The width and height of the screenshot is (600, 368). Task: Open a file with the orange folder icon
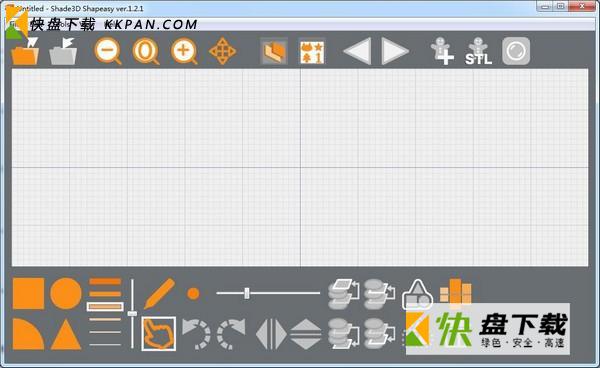25,51
